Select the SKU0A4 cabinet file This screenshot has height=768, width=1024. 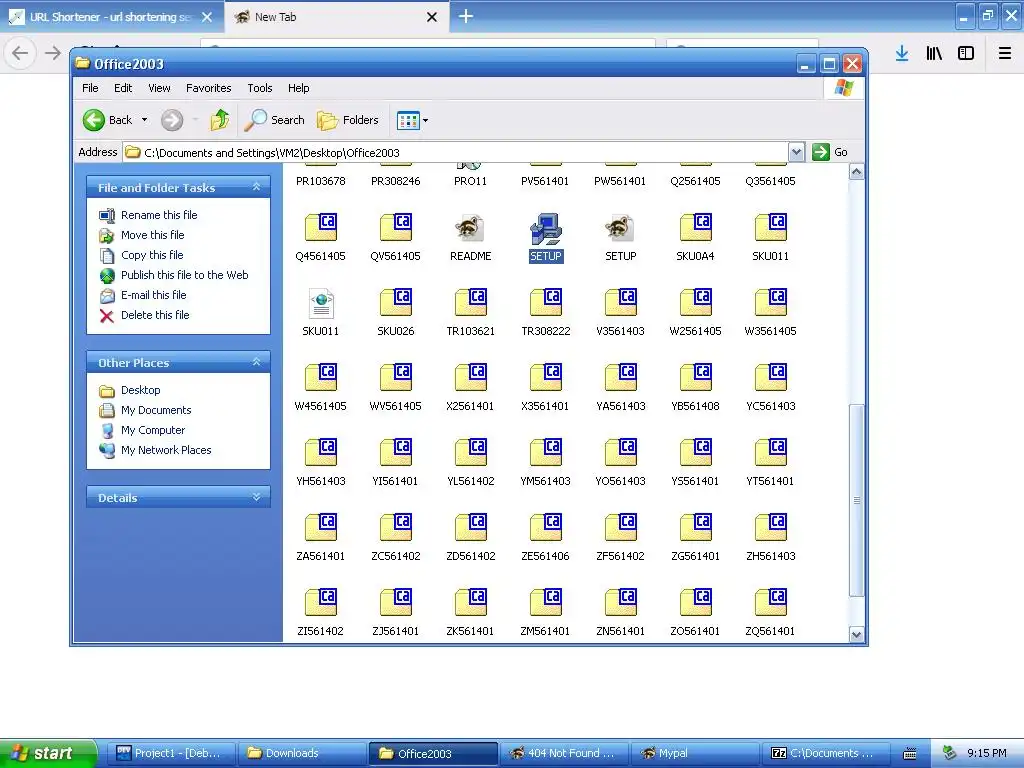(x=696, y=228)
